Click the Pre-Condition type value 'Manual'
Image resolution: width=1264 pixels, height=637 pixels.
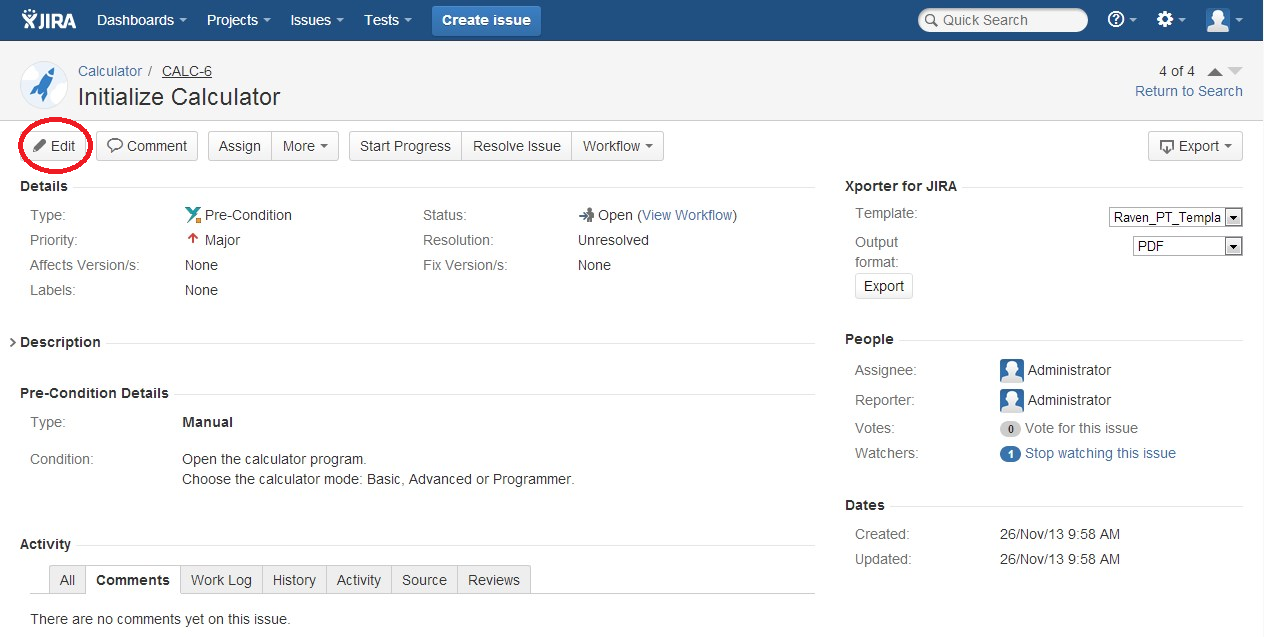[207, 422]
